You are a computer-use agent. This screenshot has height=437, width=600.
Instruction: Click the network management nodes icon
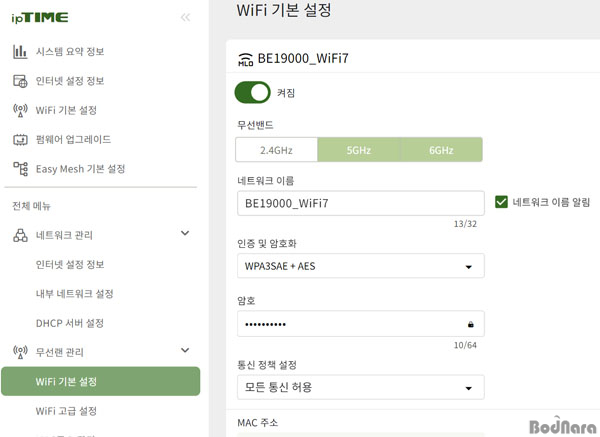tap(20, 235)
